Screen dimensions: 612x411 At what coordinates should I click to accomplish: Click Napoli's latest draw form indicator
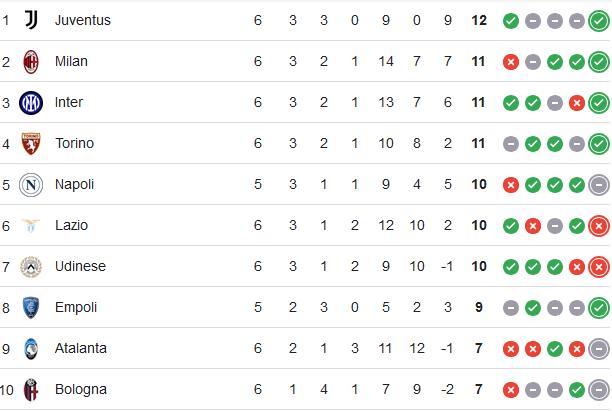point(599,185)
